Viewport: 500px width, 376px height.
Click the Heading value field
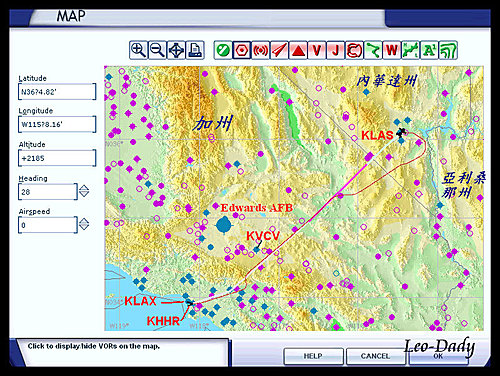click(48, 192)
